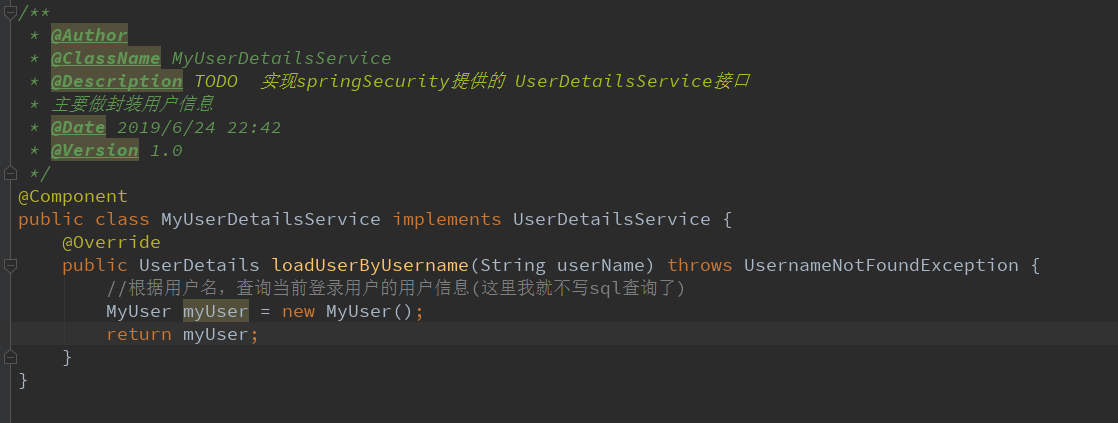Click the MyUserDetailsService class name in declaration
Image resolution: width=1118 pixels, height=423 pixels.
[x=270, y=219]
